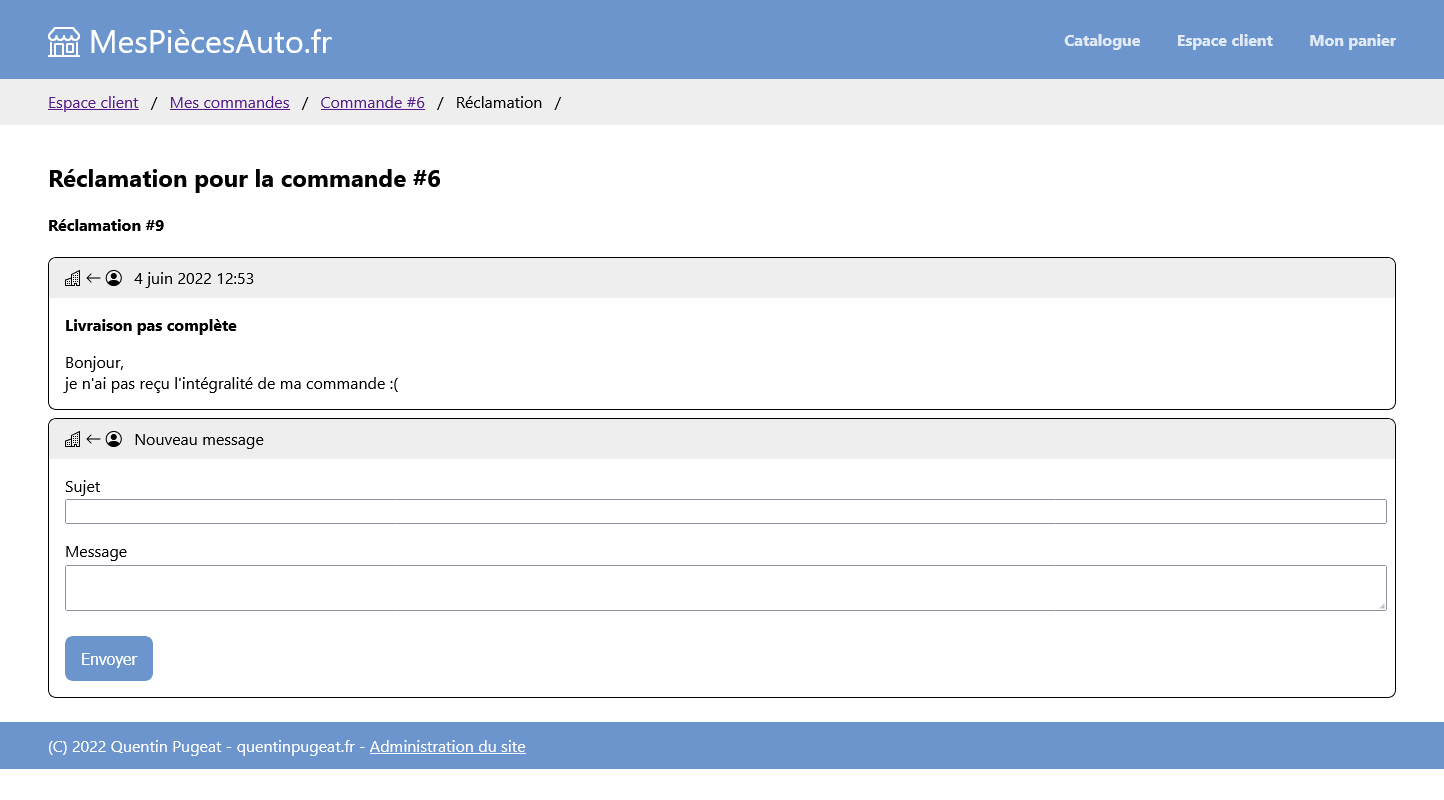
Task: Click the message body line starting je n'ai pas reçu
Action: click(x=232, y=384)
